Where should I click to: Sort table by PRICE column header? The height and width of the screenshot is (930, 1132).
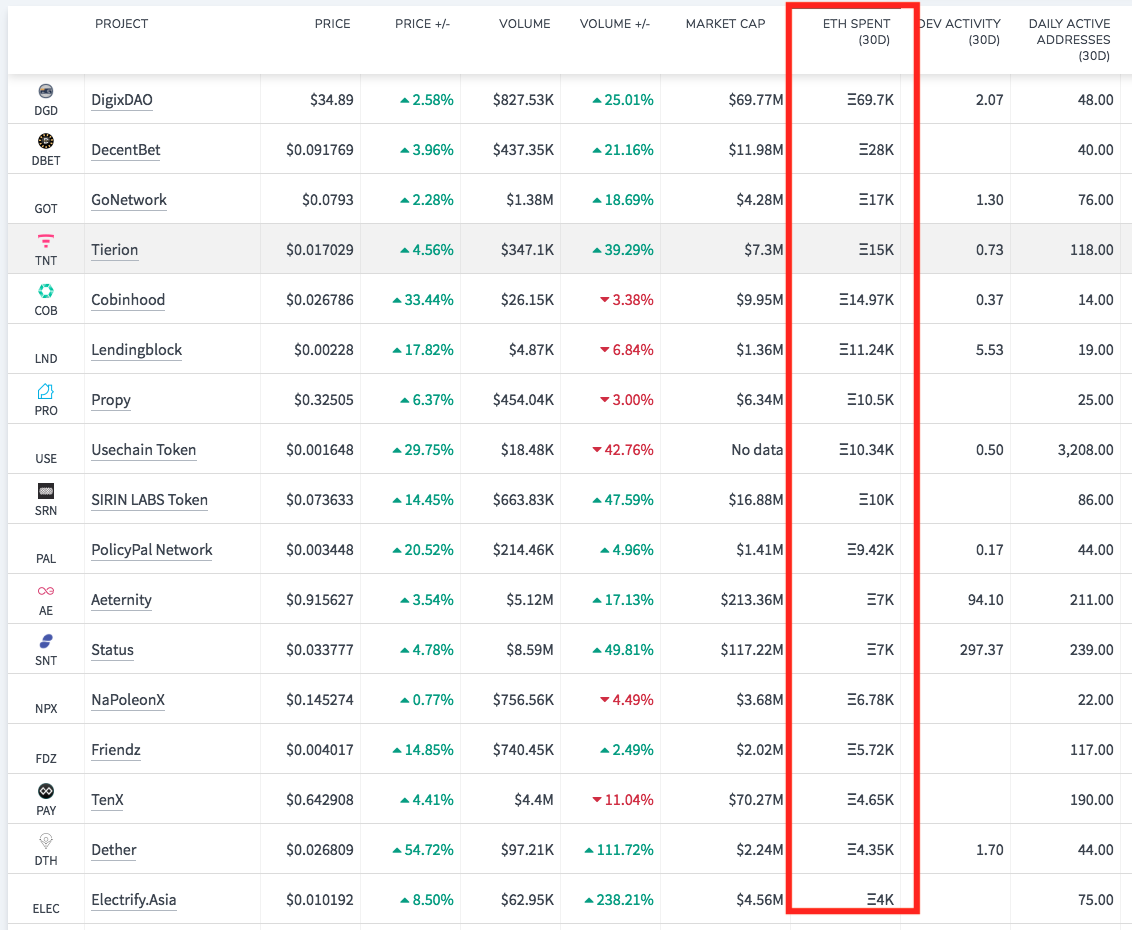click(332, 24)
